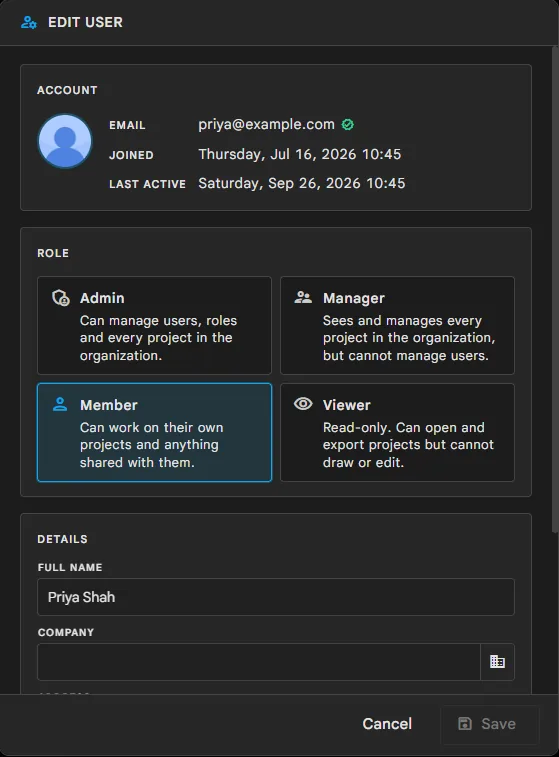
Task: Click the empty Company input field
Action: [x=259, y=661]
